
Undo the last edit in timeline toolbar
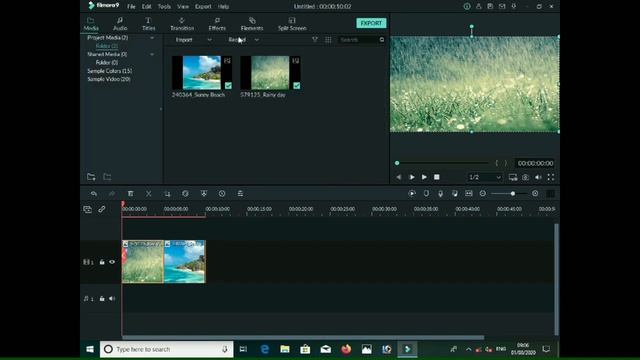93,193
